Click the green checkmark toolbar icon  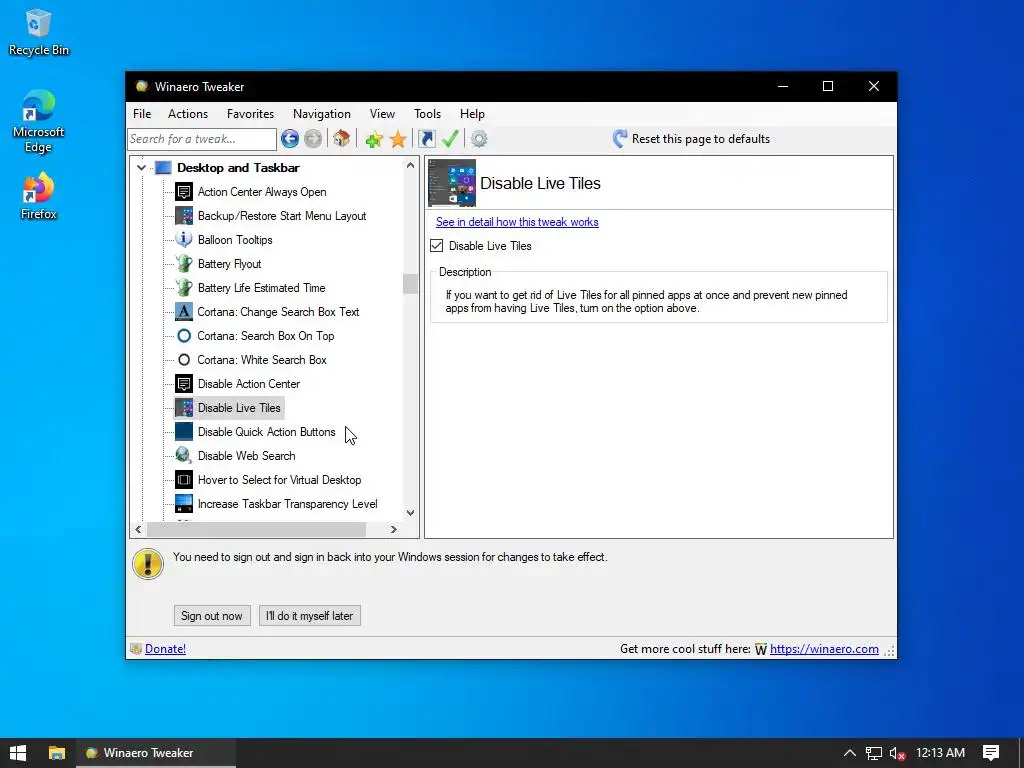[450, 138]
